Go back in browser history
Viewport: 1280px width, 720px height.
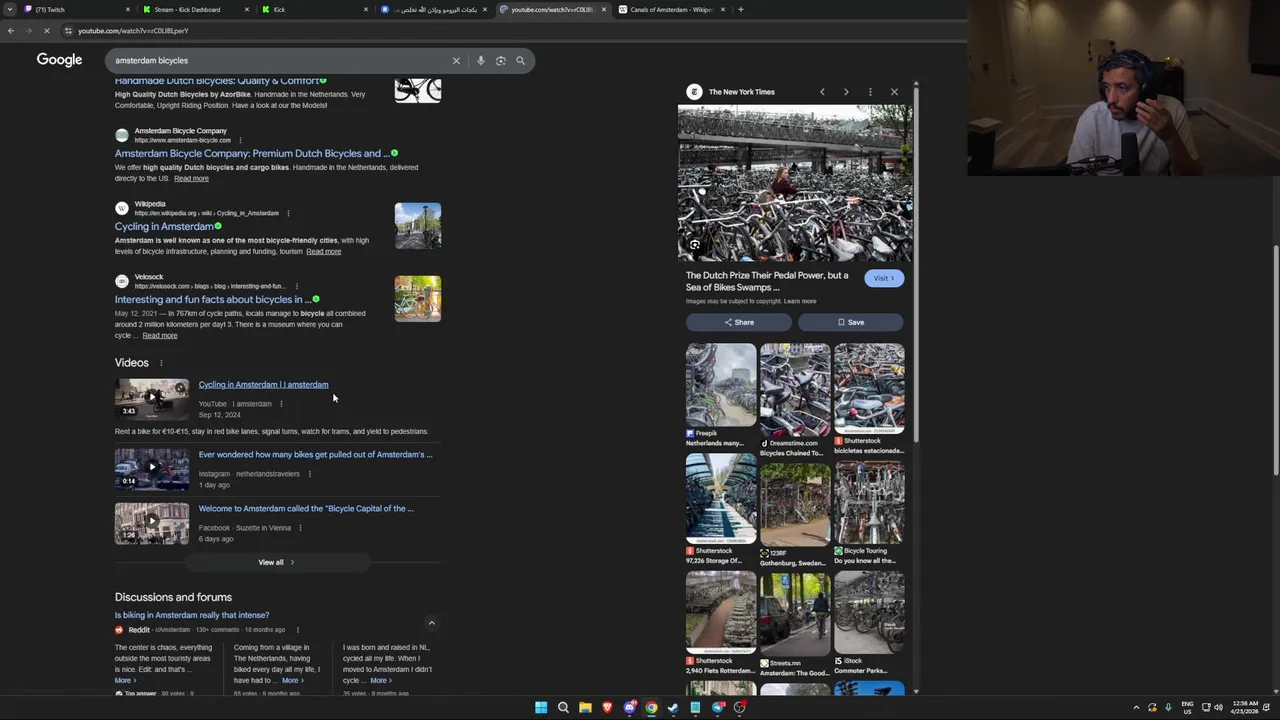(10, 31)
